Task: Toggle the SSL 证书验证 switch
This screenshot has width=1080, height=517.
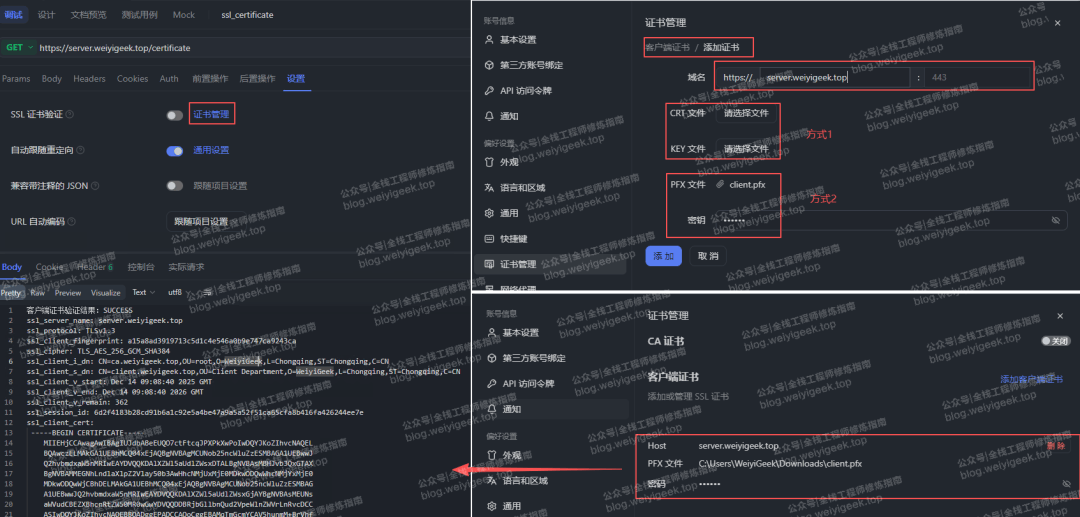Action: coord(175,115)
